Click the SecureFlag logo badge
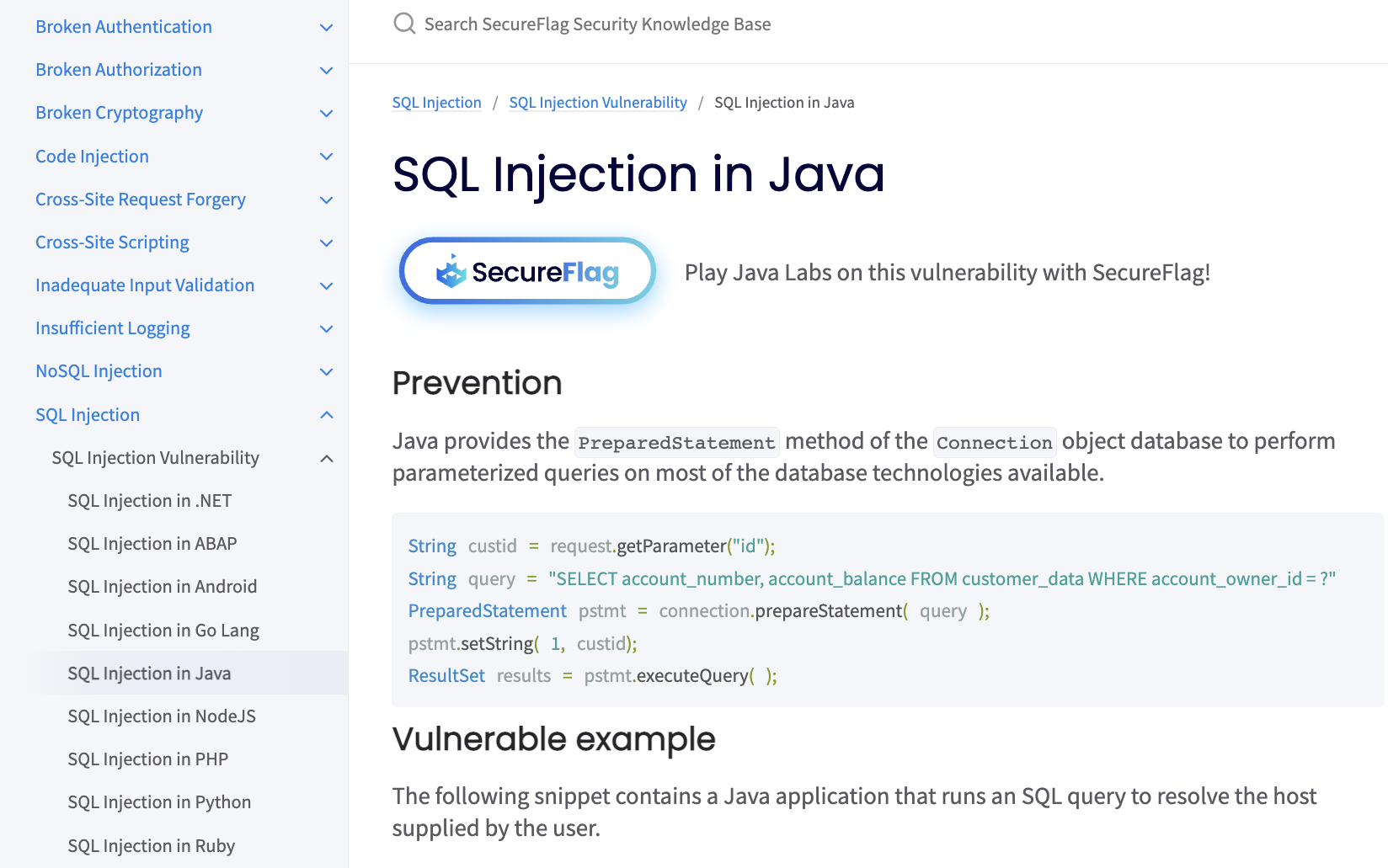The width and height of the screenshot is (1388, 868). pos(526,271)
